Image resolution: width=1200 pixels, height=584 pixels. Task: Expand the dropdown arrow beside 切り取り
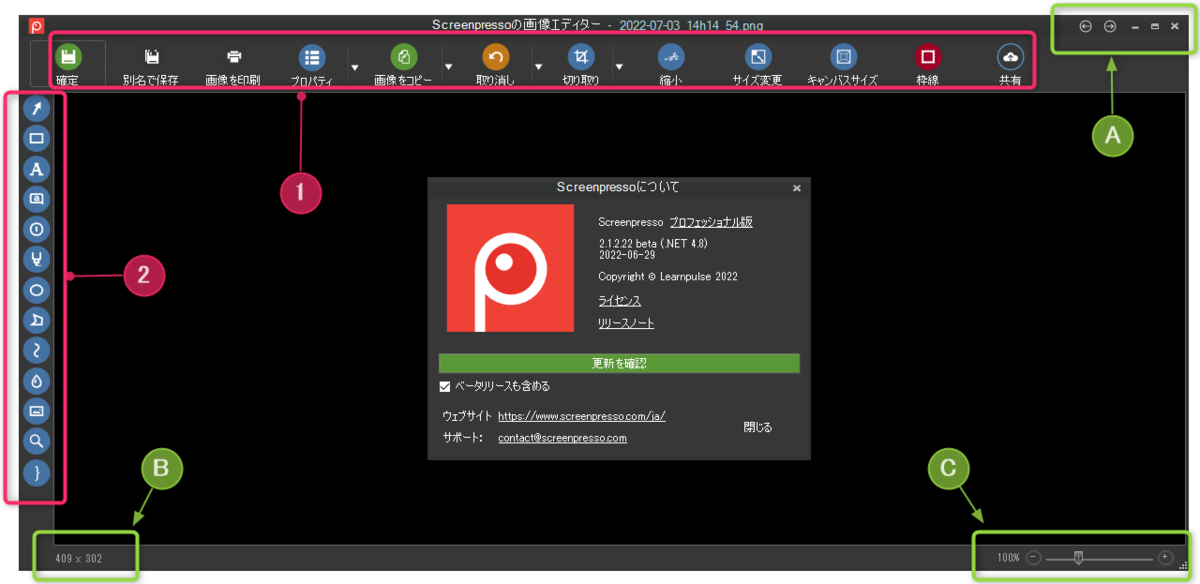619,67
